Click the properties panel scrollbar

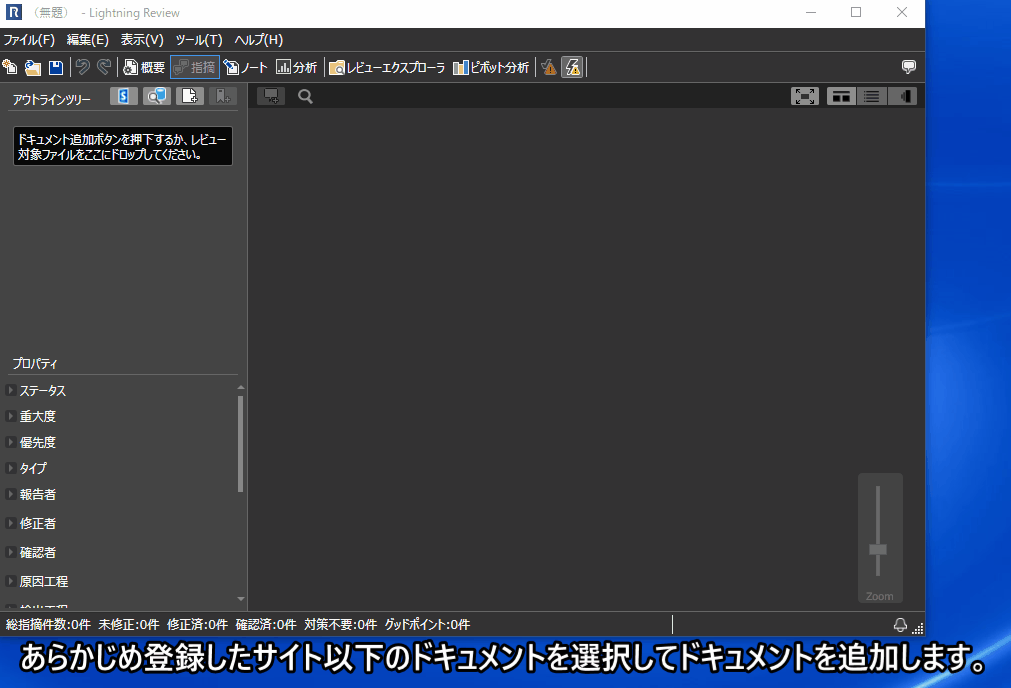(x=240, y=444)
